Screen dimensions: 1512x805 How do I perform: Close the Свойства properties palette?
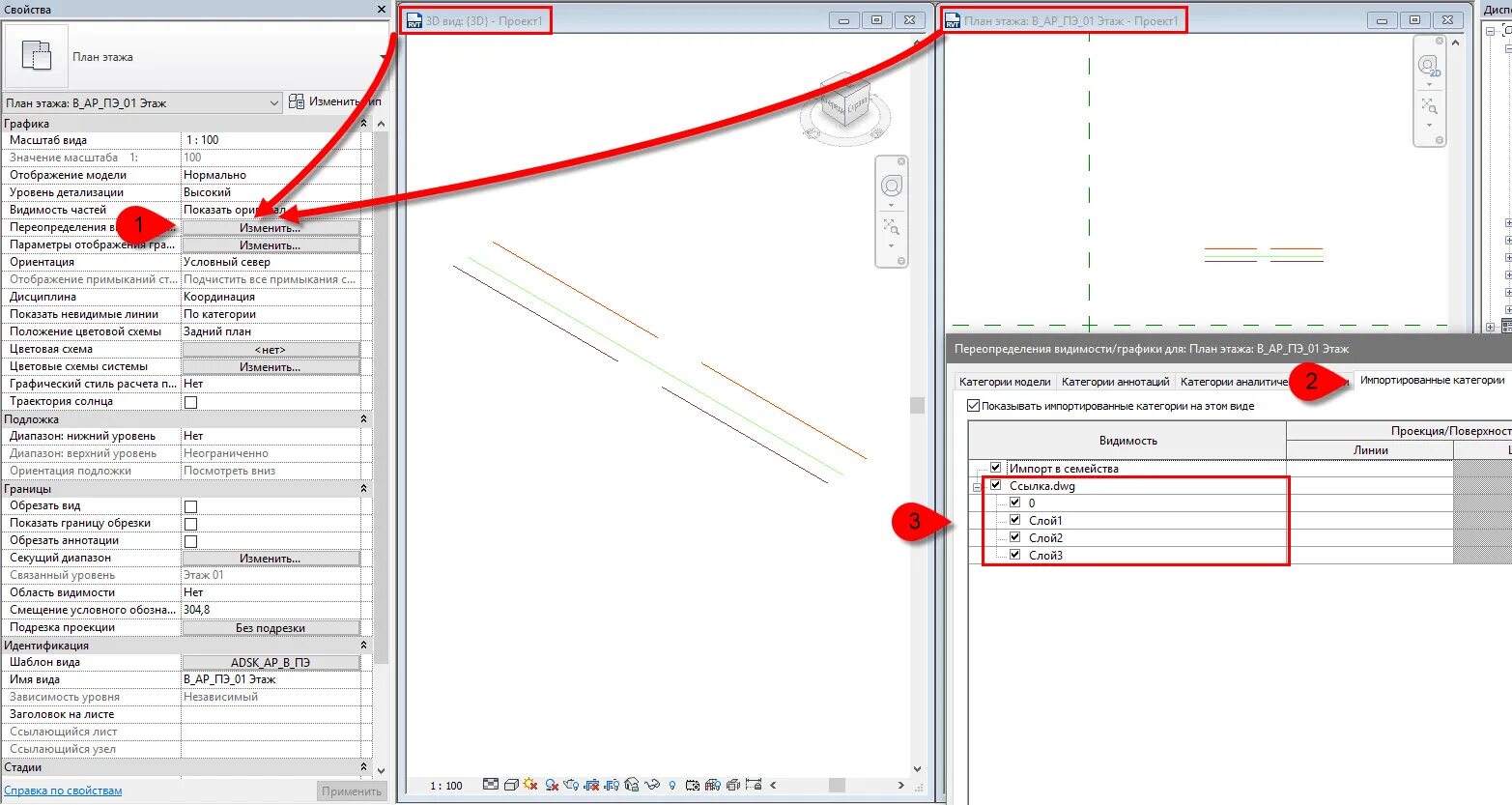click(x=382, y=9)
